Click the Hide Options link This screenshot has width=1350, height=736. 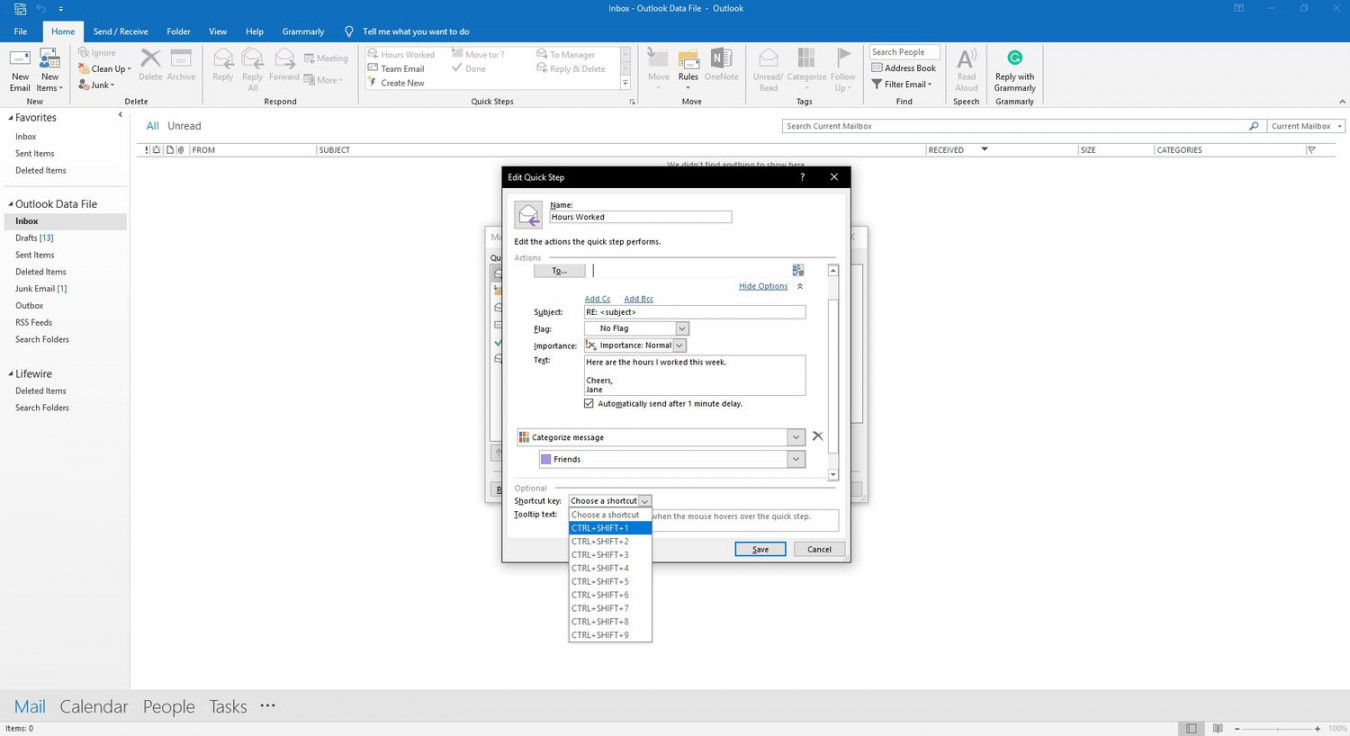click(x=763, y=286)
